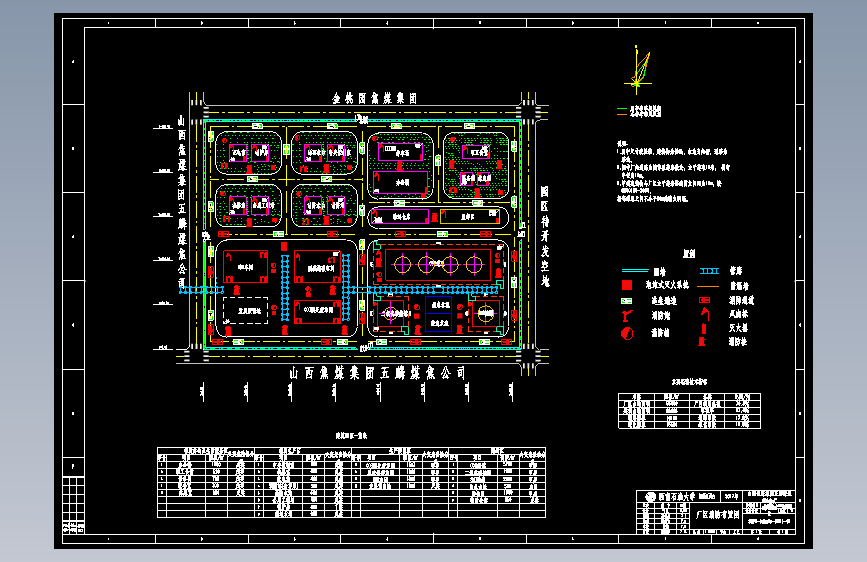Click the top label 金桃园焦煤集团
This screenshot has width=867, height=562.
[374, 98]
